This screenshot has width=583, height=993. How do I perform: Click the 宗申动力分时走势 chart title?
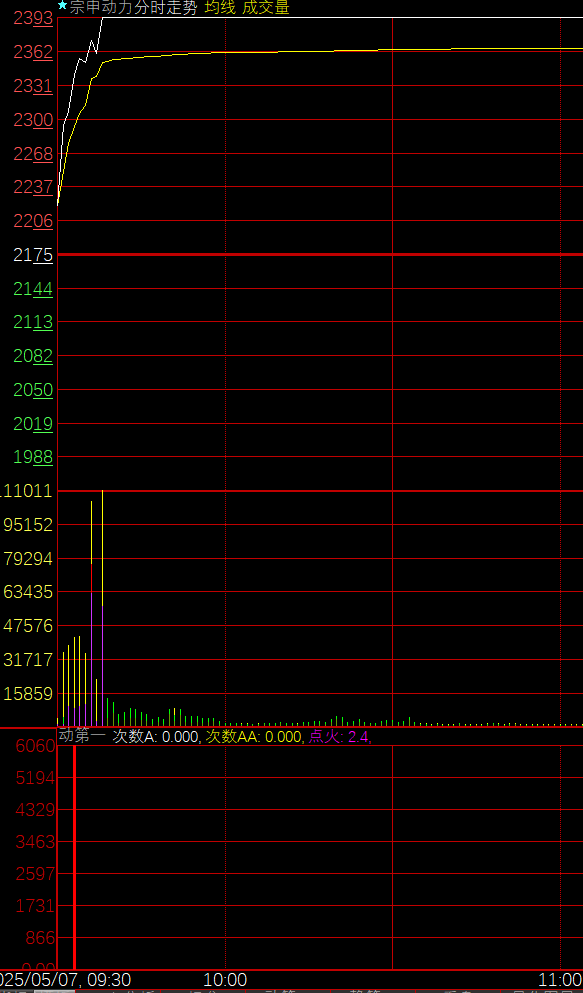pos(134,8)
